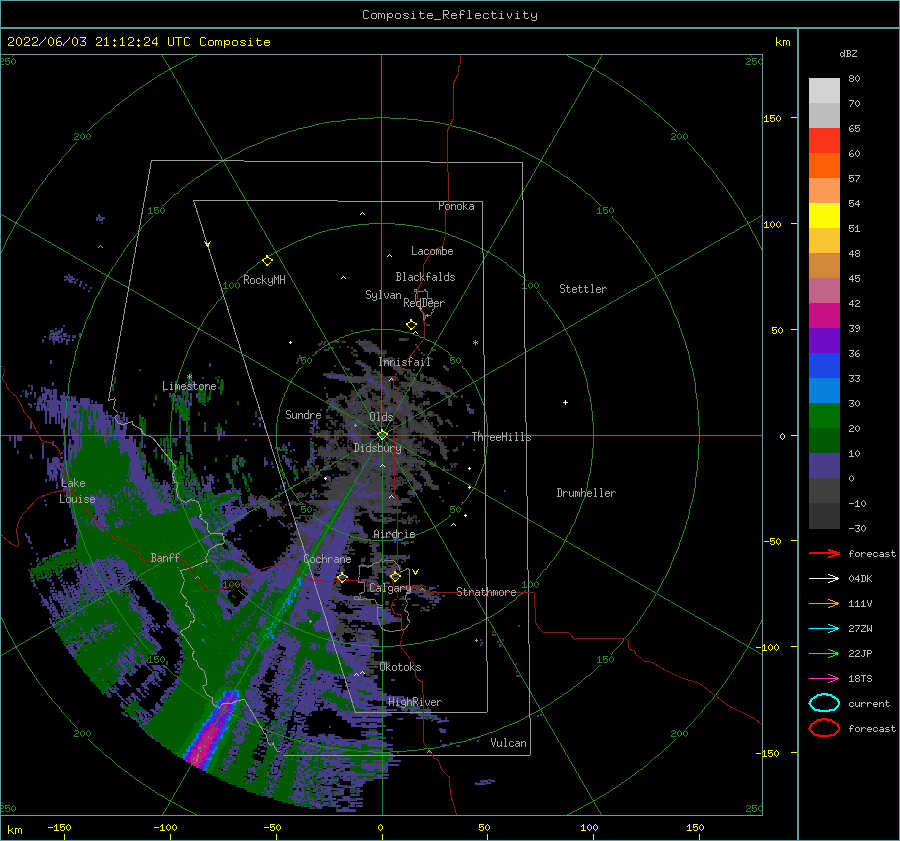Select the 33 dBZ light blue swatch
The width and height of the screenshot is (900, 841).
coord(824,390)
